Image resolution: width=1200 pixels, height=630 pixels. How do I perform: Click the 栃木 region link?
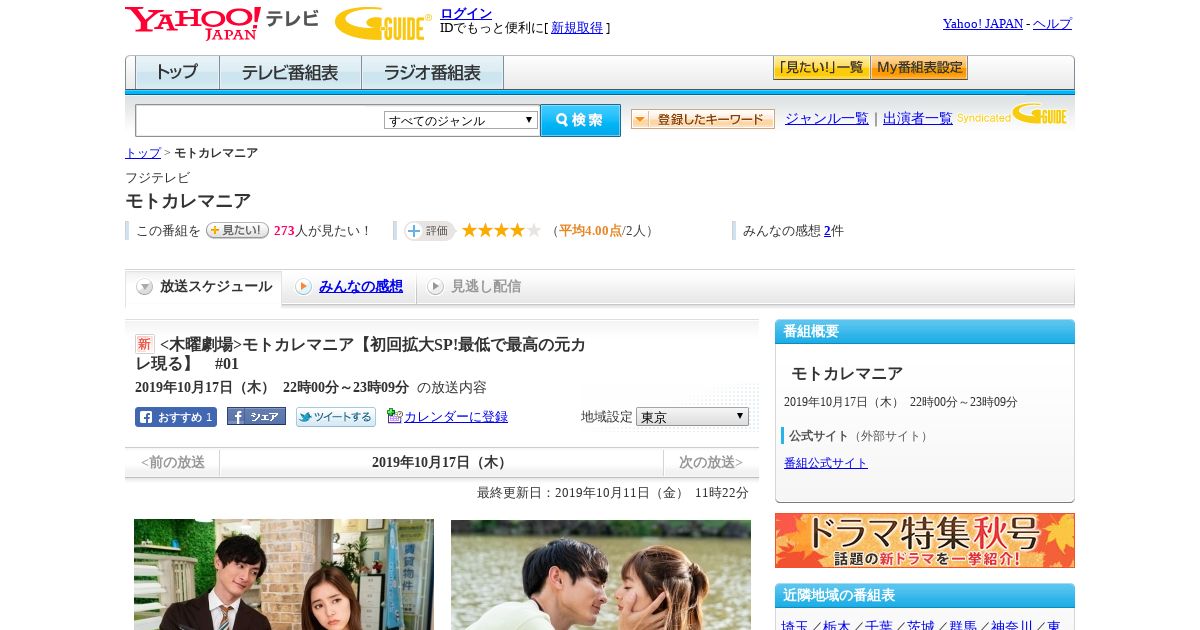click(x=837, y=625)
